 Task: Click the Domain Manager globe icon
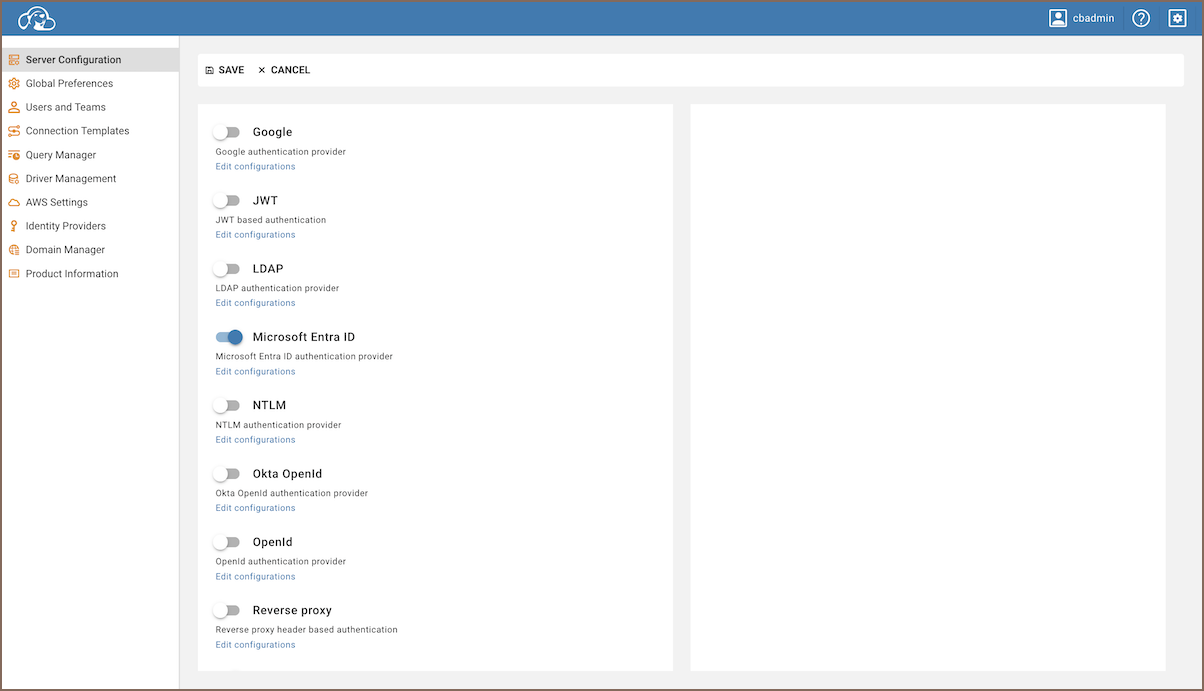point(14,250)
